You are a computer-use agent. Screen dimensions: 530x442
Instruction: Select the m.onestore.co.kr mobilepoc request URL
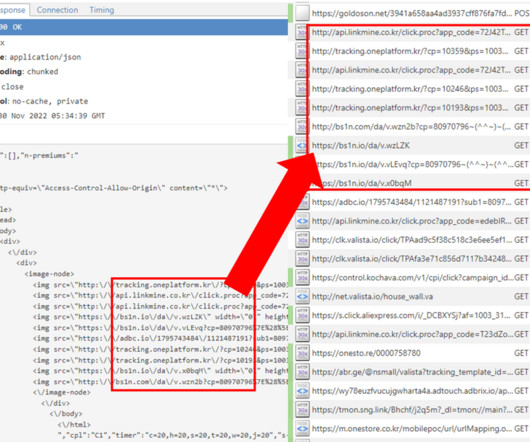[x=412, y=429]
